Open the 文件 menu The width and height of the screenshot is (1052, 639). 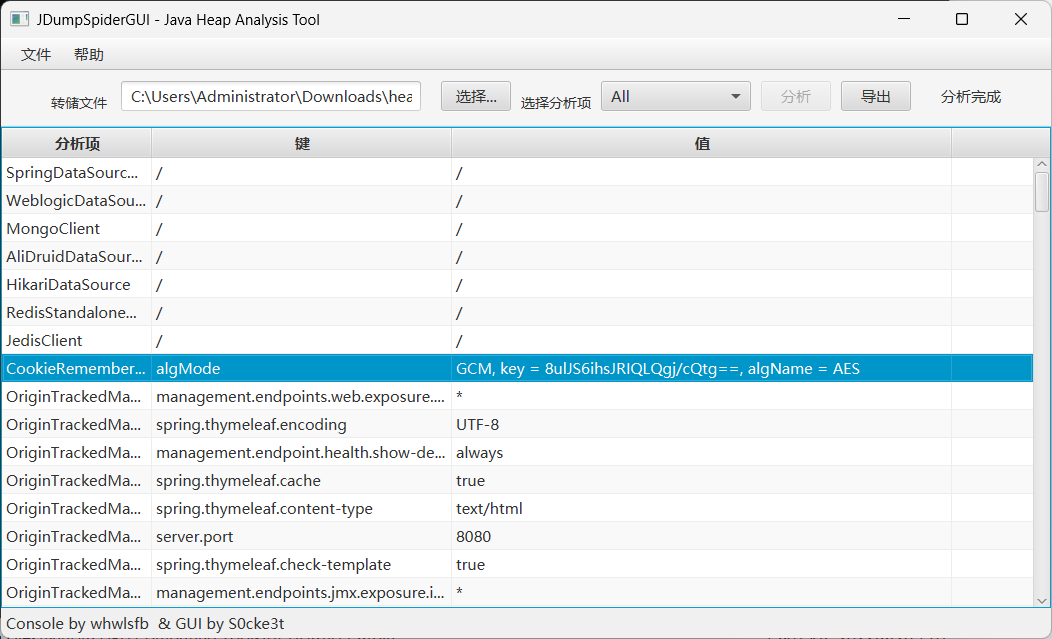click(36, 55)
